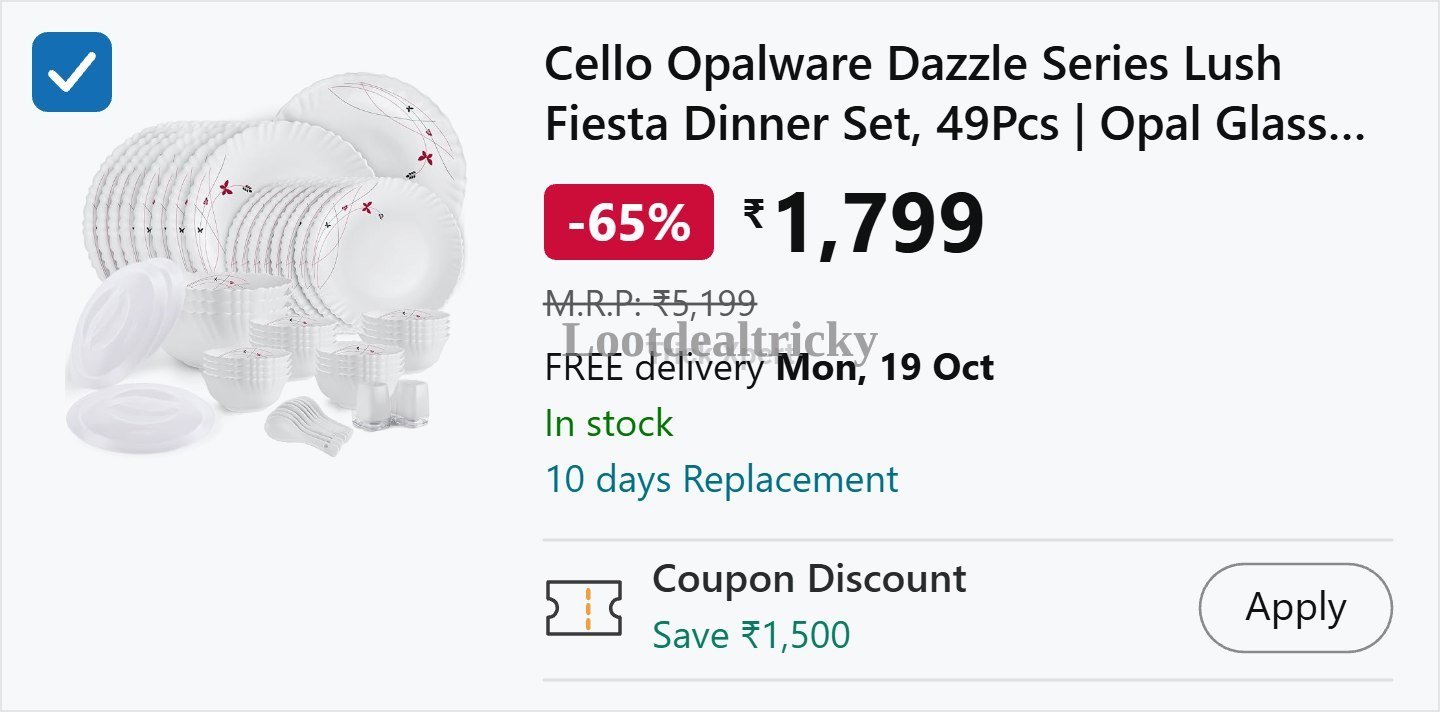Click the coupon ticket icon
This screenshot has height=712, width=1440.
[x=584, y=607]
